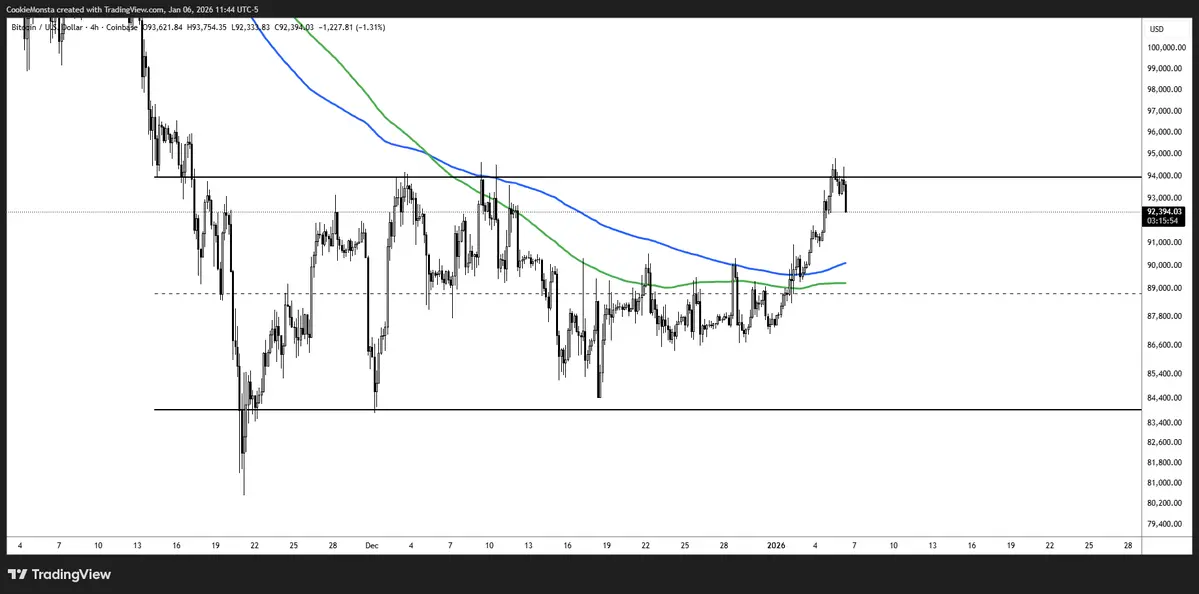Click the TradingView logo at bottom left
The image size is (1199, 594).
[60, 574]
